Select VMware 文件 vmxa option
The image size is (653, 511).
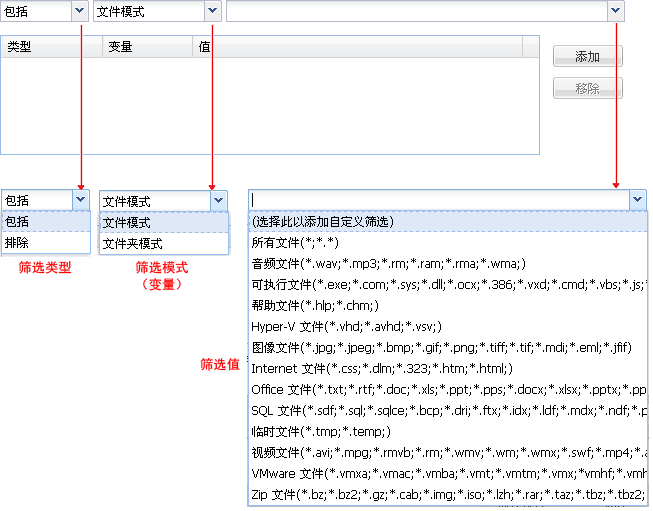(x=448, y=474)
